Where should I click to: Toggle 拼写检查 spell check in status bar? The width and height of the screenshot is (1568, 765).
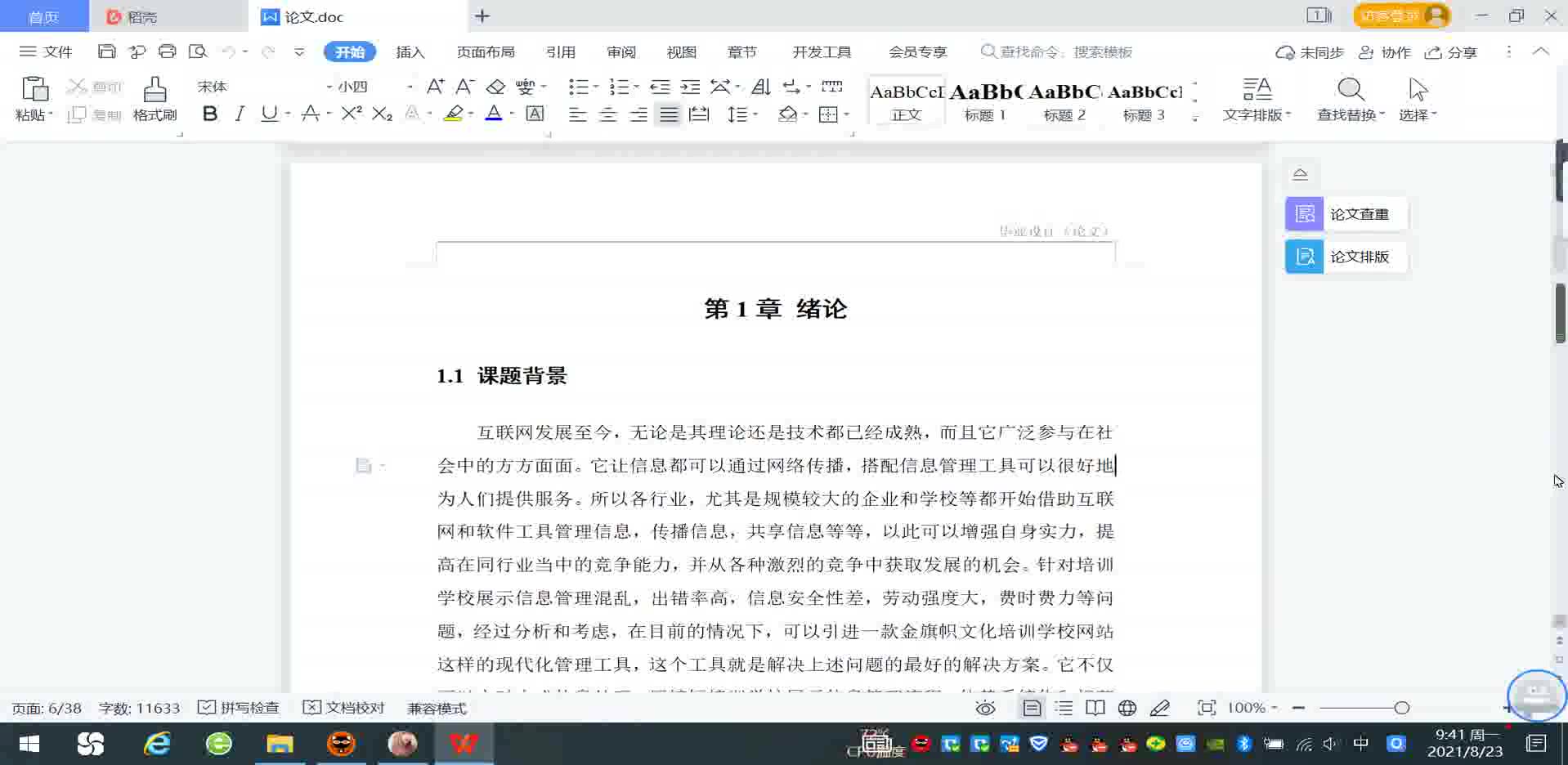click(x=239, y=708)
